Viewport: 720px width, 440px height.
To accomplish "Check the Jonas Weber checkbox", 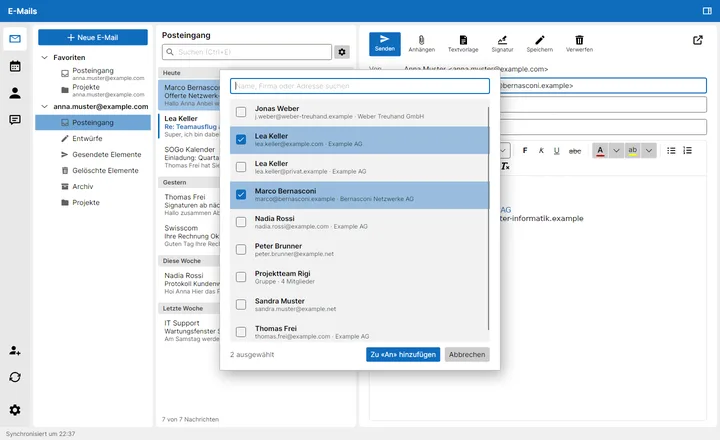I will pyautogui.click(x=241, y=112).
